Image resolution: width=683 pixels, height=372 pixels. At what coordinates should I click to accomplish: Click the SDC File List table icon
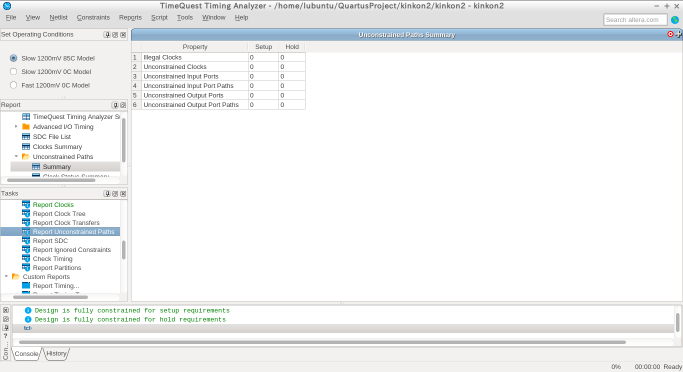pyautogui.click(x=26, y=136)
